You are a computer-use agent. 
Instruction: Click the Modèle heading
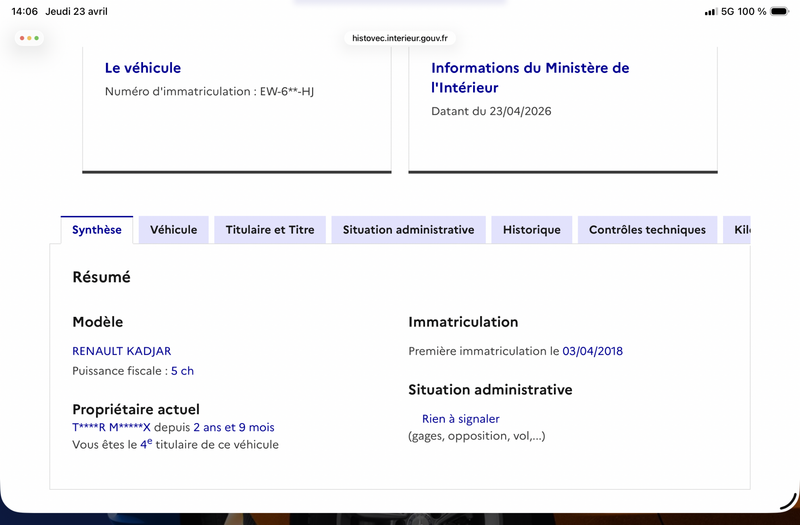click(97, 322)
